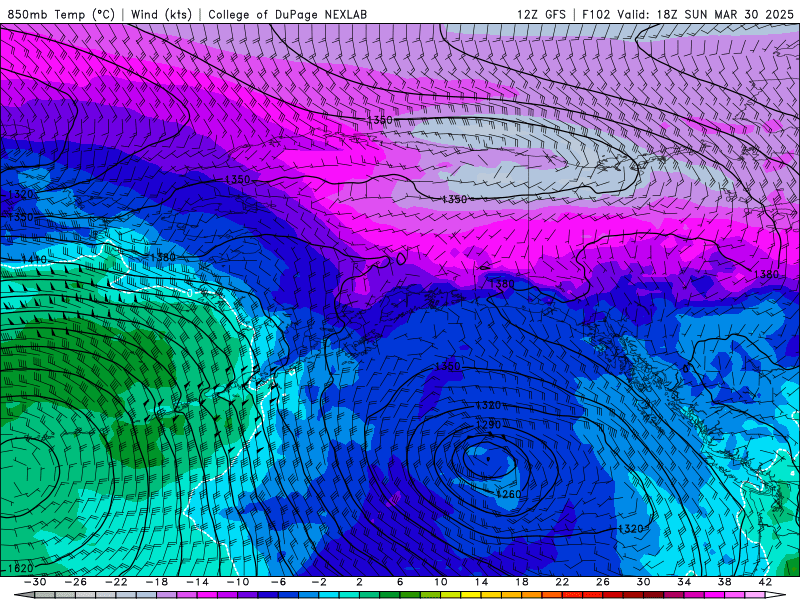Click the "Wind (kts)" header label
Screen dimensions: 800x600
(x=161, y=14)
